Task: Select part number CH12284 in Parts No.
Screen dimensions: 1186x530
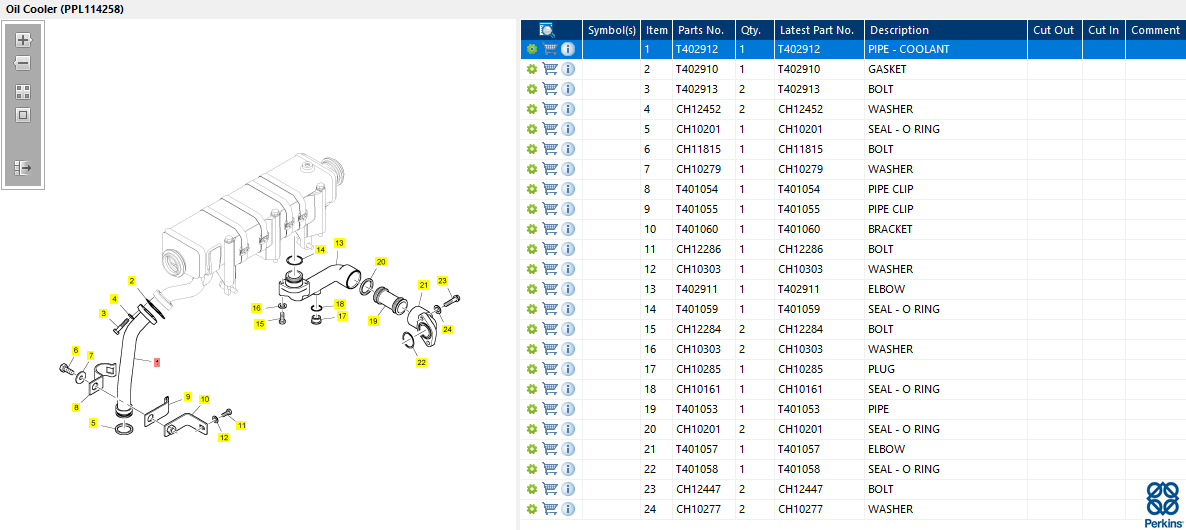Action: tap(703, 329)
